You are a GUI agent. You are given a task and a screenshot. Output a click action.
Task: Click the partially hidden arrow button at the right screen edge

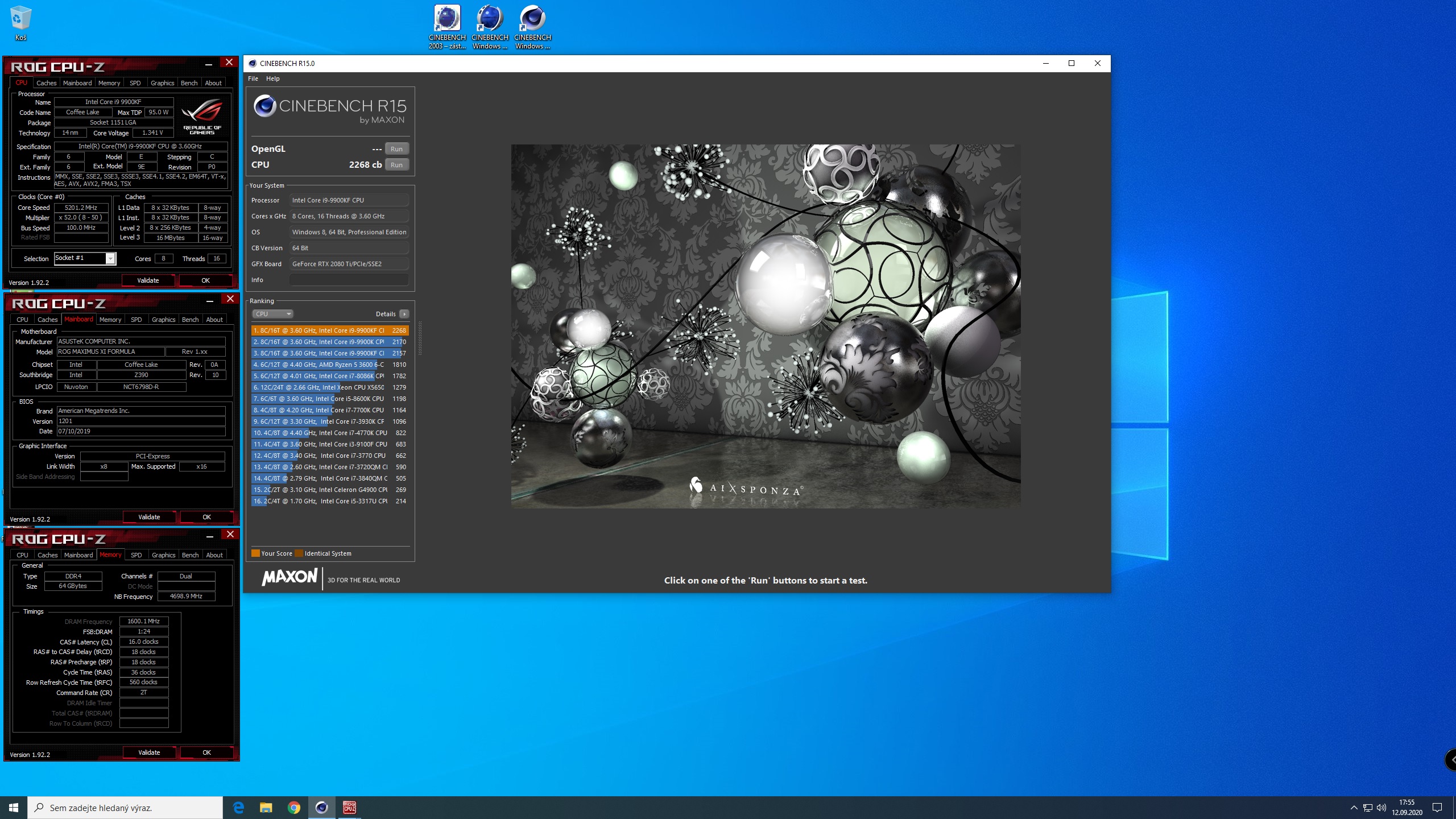pyautogui.click(x=1450, y=760)
